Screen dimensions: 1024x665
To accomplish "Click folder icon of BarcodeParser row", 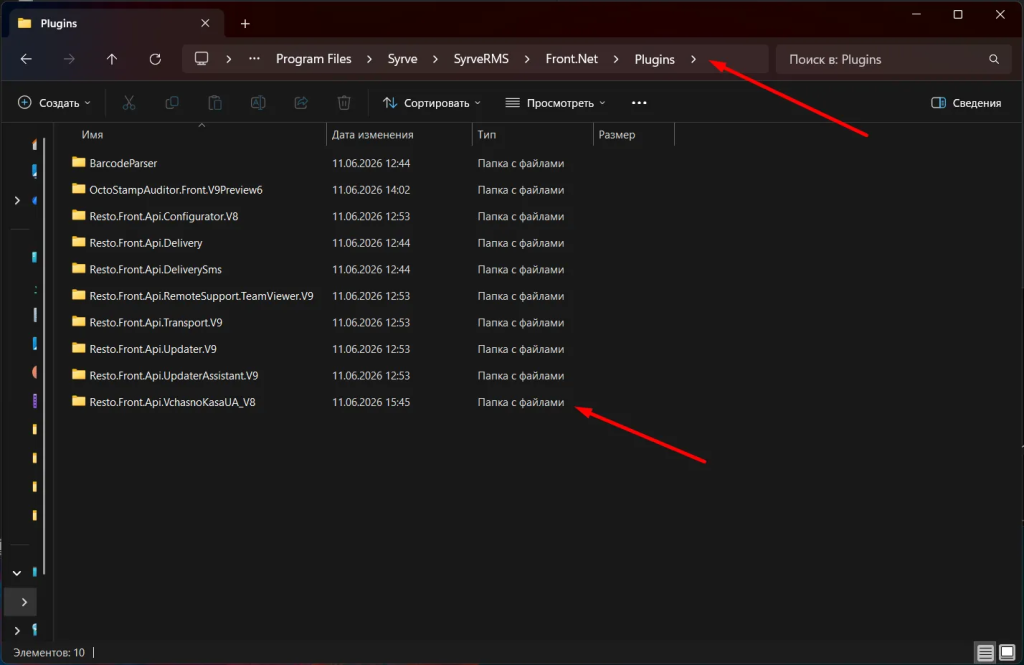I will (x=78, y=162).
